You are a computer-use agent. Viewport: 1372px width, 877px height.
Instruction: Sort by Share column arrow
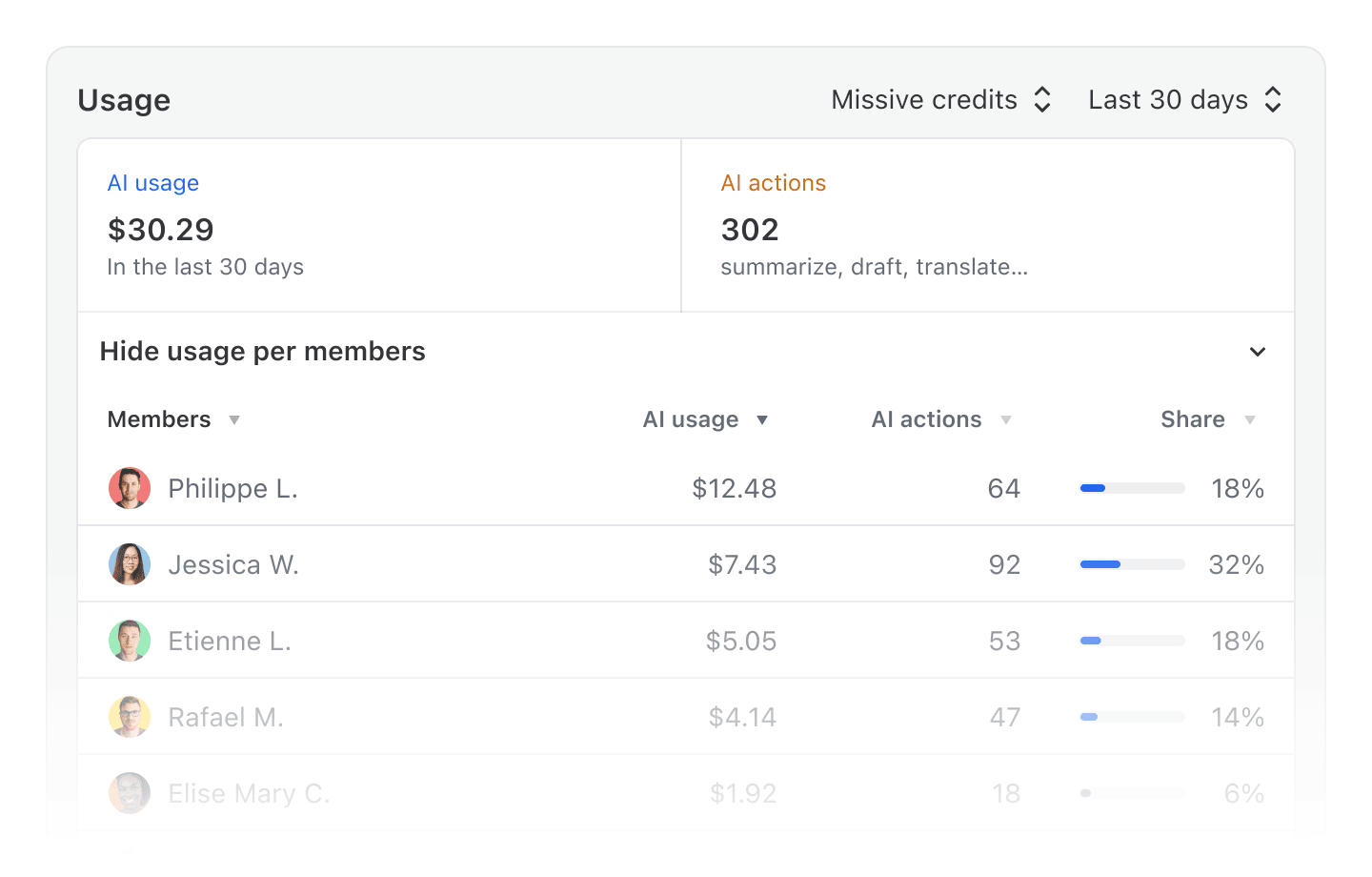click(x=1250, y=420)
